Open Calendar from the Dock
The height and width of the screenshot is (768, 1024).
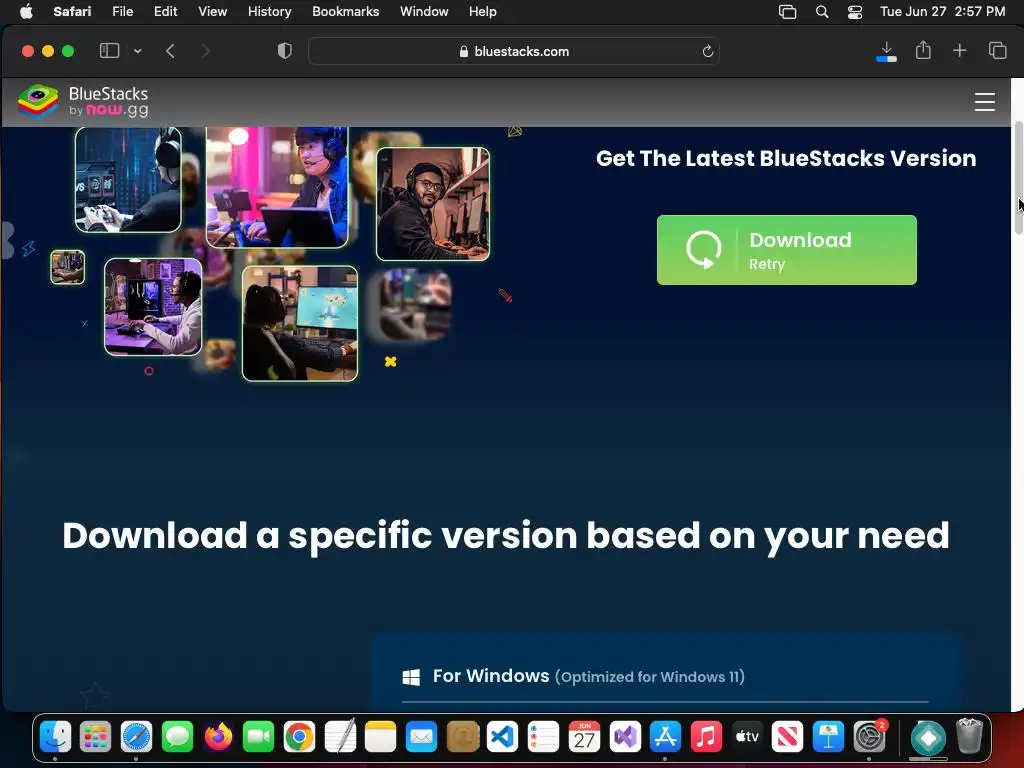pyautogui.click(x=584, y=737)
